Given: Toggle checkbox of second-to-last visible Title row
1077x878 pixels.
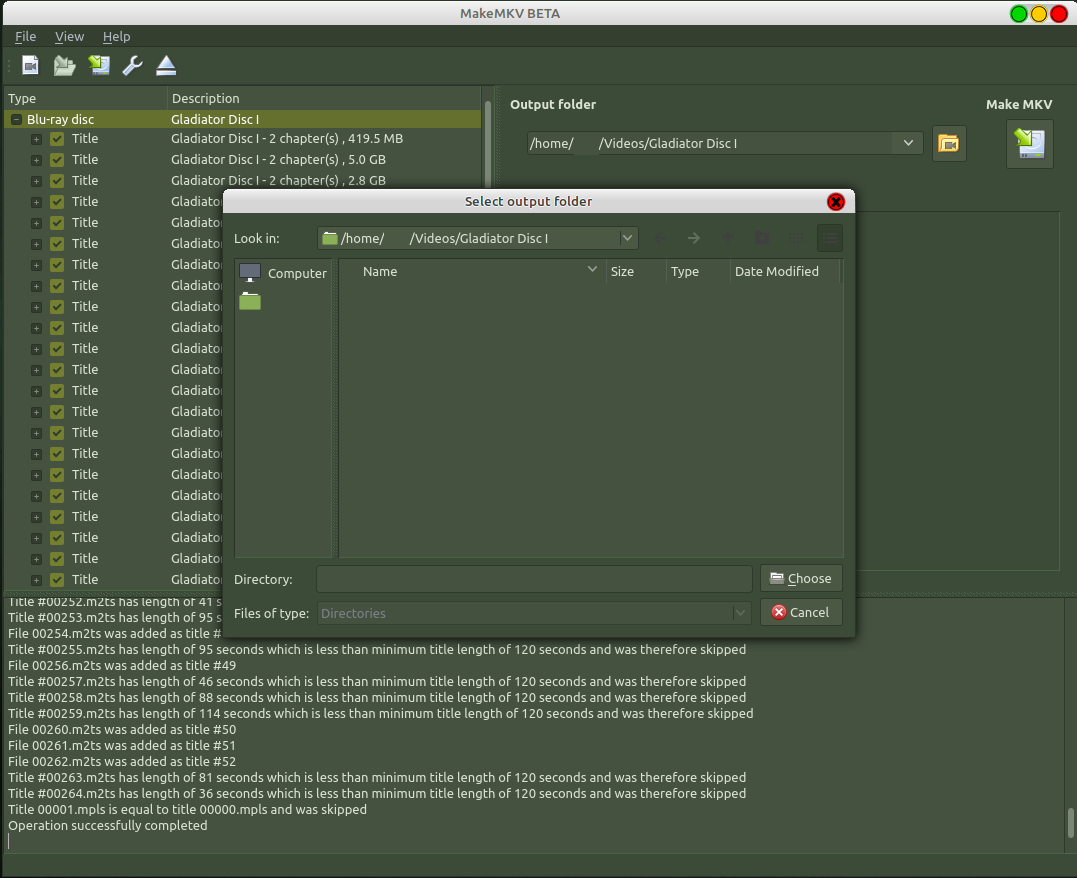Looking at the screenshot, I should (x=57, y=559).
